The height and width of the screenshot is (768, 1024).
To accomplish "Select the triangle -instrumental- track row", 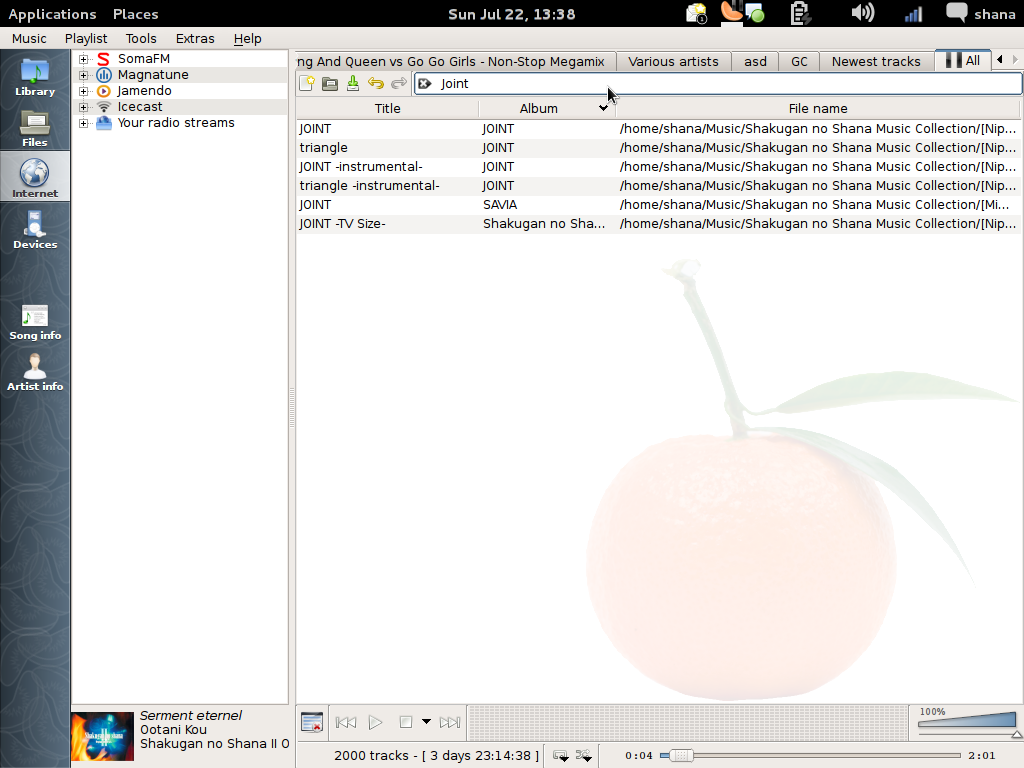I will point(658,185).
